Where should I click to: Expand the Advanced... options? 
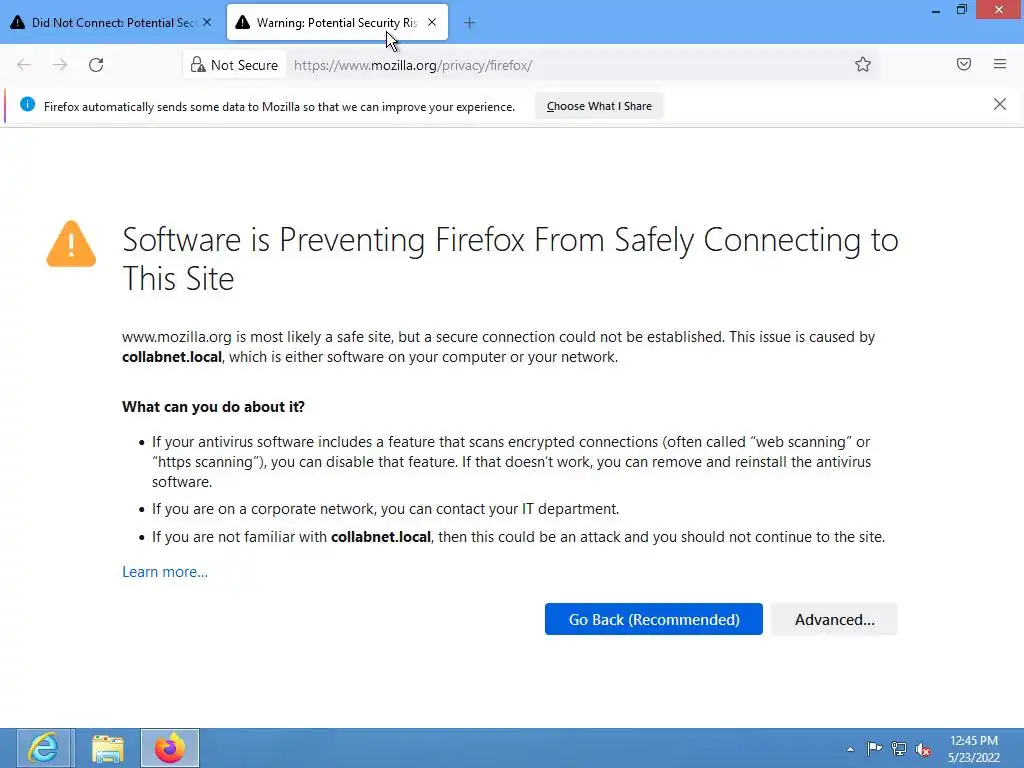point(834,619)
